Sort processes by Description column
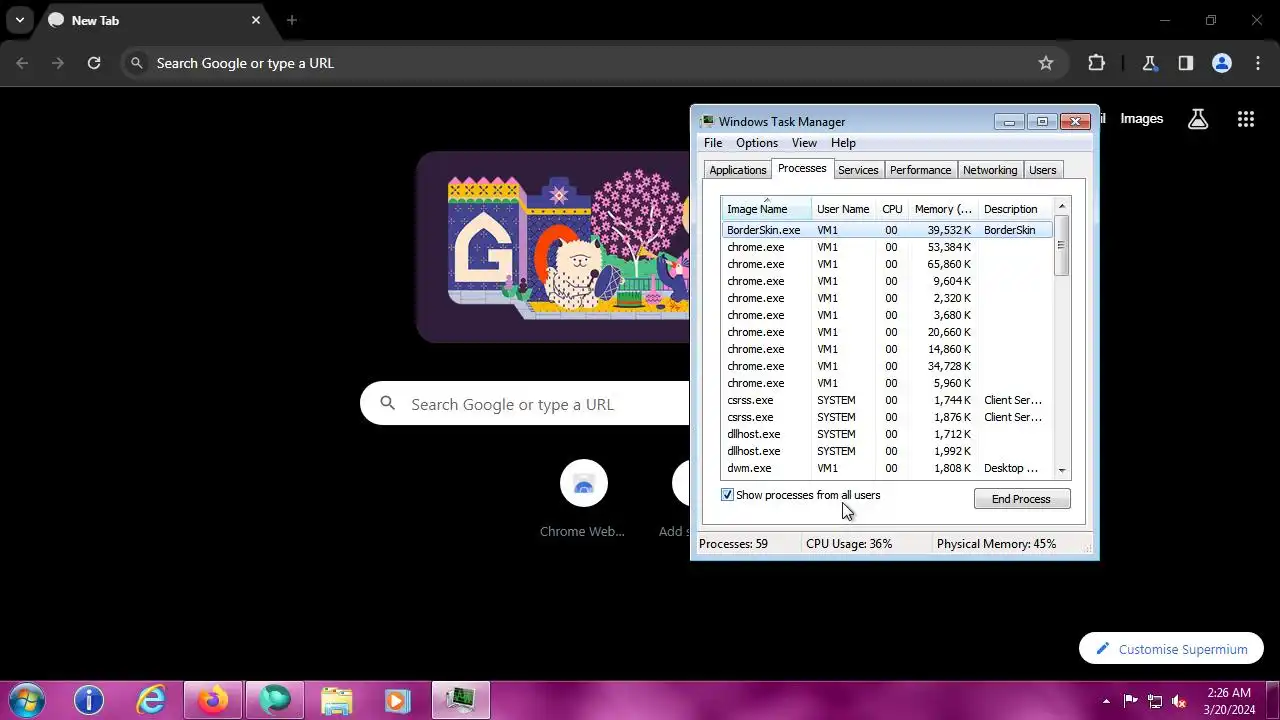The width and height of the screenshot is (1280, 720). pos(1015,209)
